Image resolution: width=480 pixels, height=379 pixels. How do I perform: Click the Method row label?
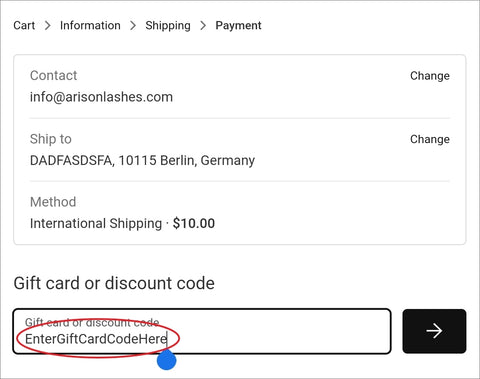click(53, 202)
